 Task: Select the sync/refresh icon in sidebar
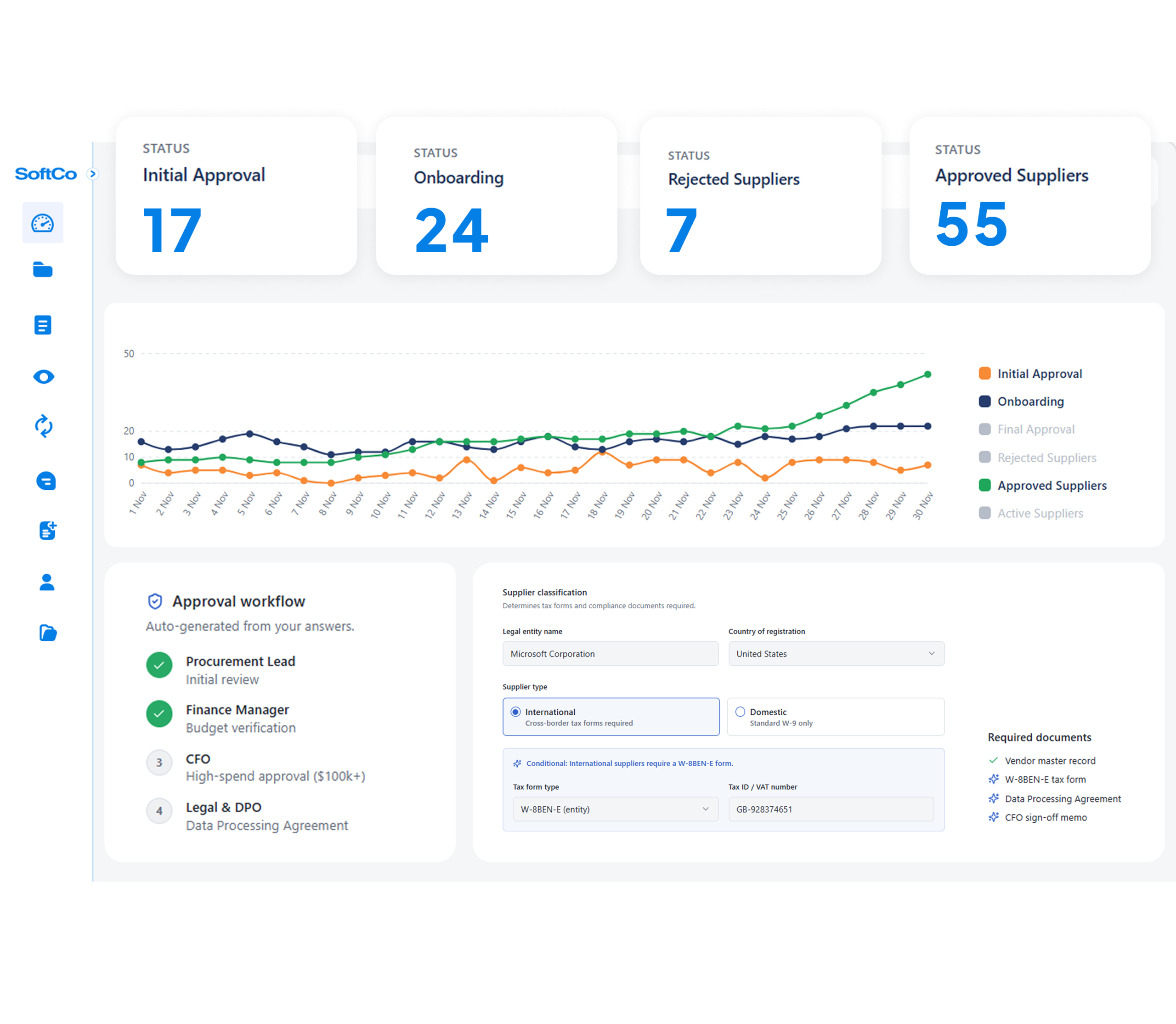tap(44, 427)
